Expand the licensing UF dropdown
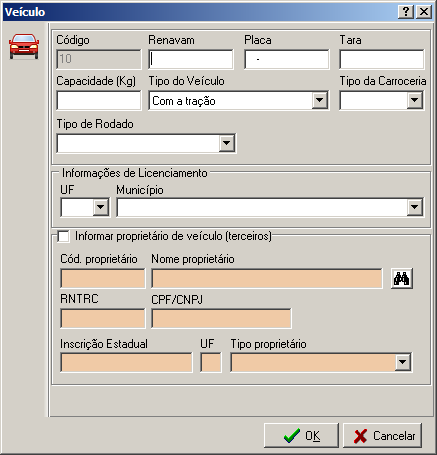Screen dimensions: 437x455 coord(101,207)
